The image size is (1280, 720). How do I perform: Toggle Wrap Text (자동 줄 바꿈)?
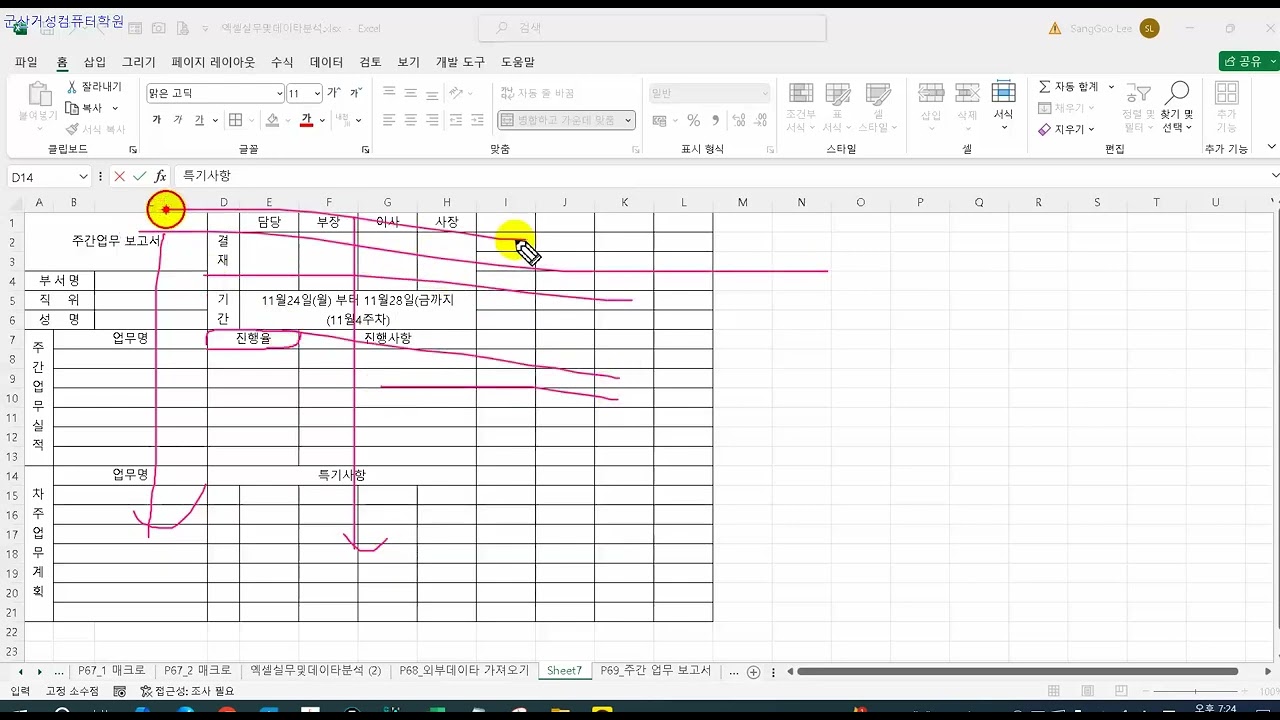(x=538, y=93)
